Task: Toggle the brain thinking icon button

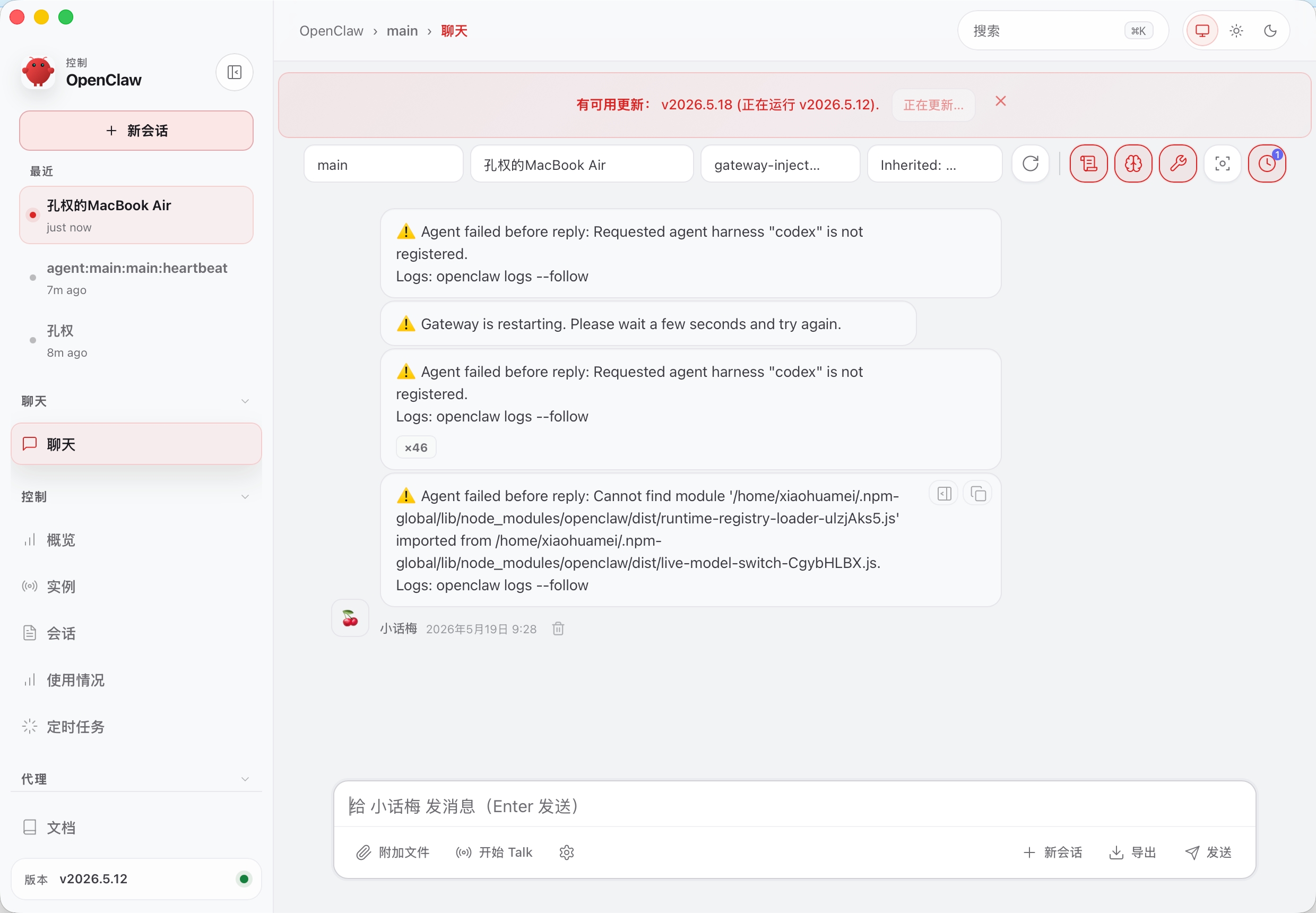Action: (x=1133, y=163)
